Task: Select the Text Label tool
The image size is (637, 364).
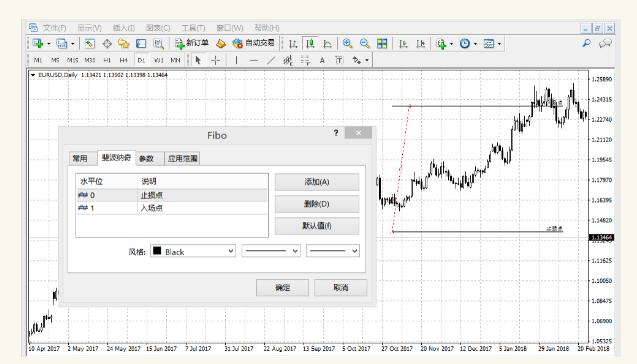Action: [339, 60]
